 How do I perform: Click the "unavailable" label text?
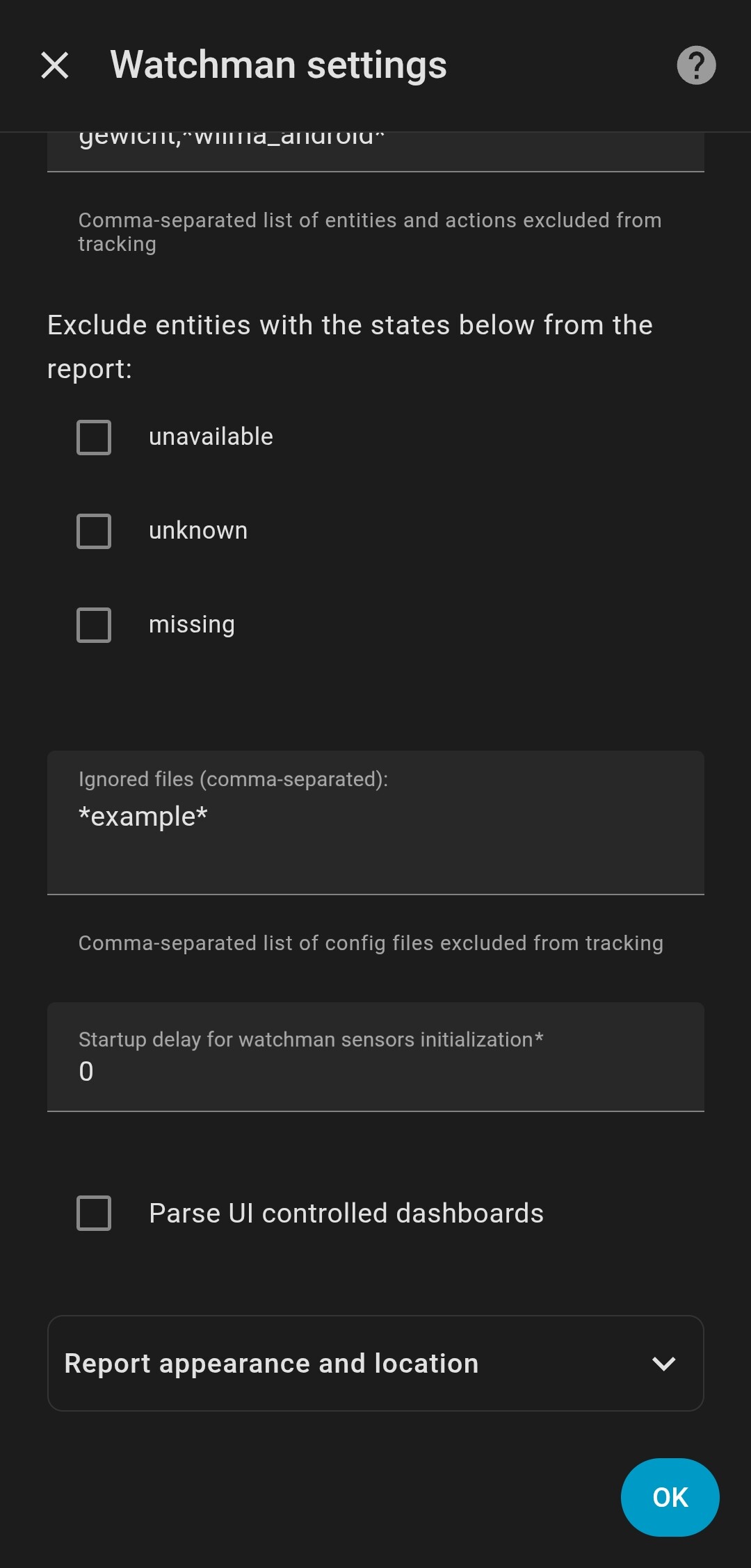[x=211, y=436]
